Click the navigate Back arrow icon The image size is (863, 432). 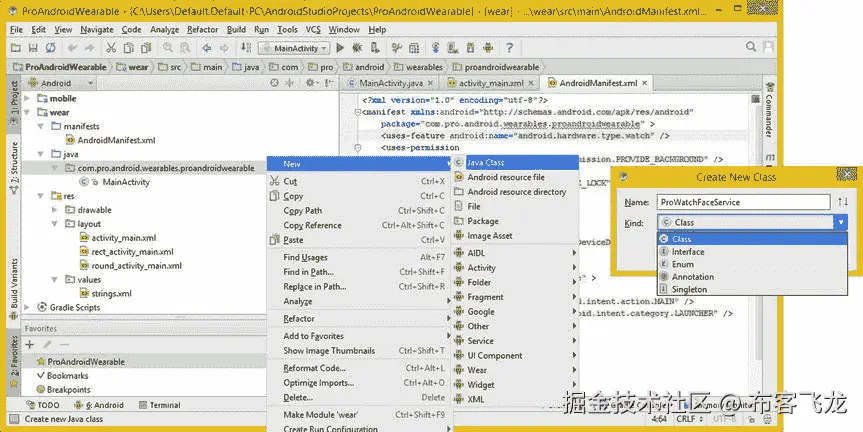[206, 48]
